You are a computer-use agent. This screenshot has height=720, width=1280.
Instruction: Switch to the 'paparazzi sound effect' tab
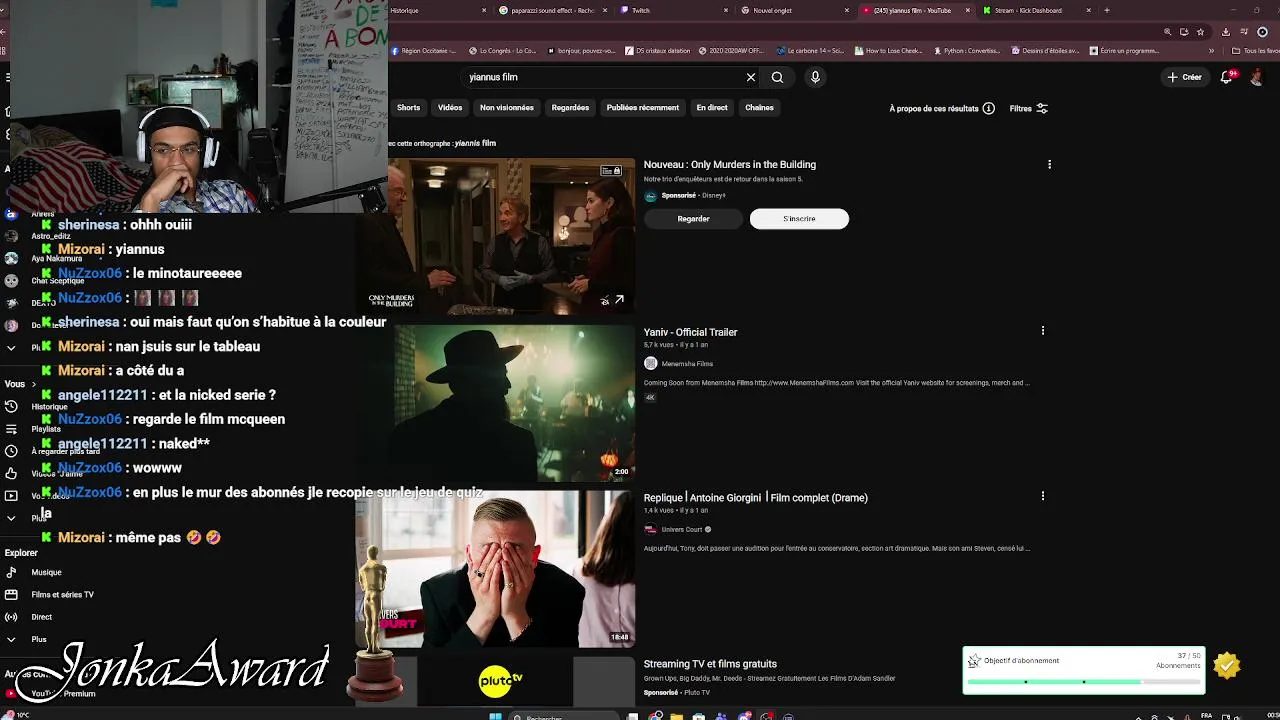click(x=553, y=10)
